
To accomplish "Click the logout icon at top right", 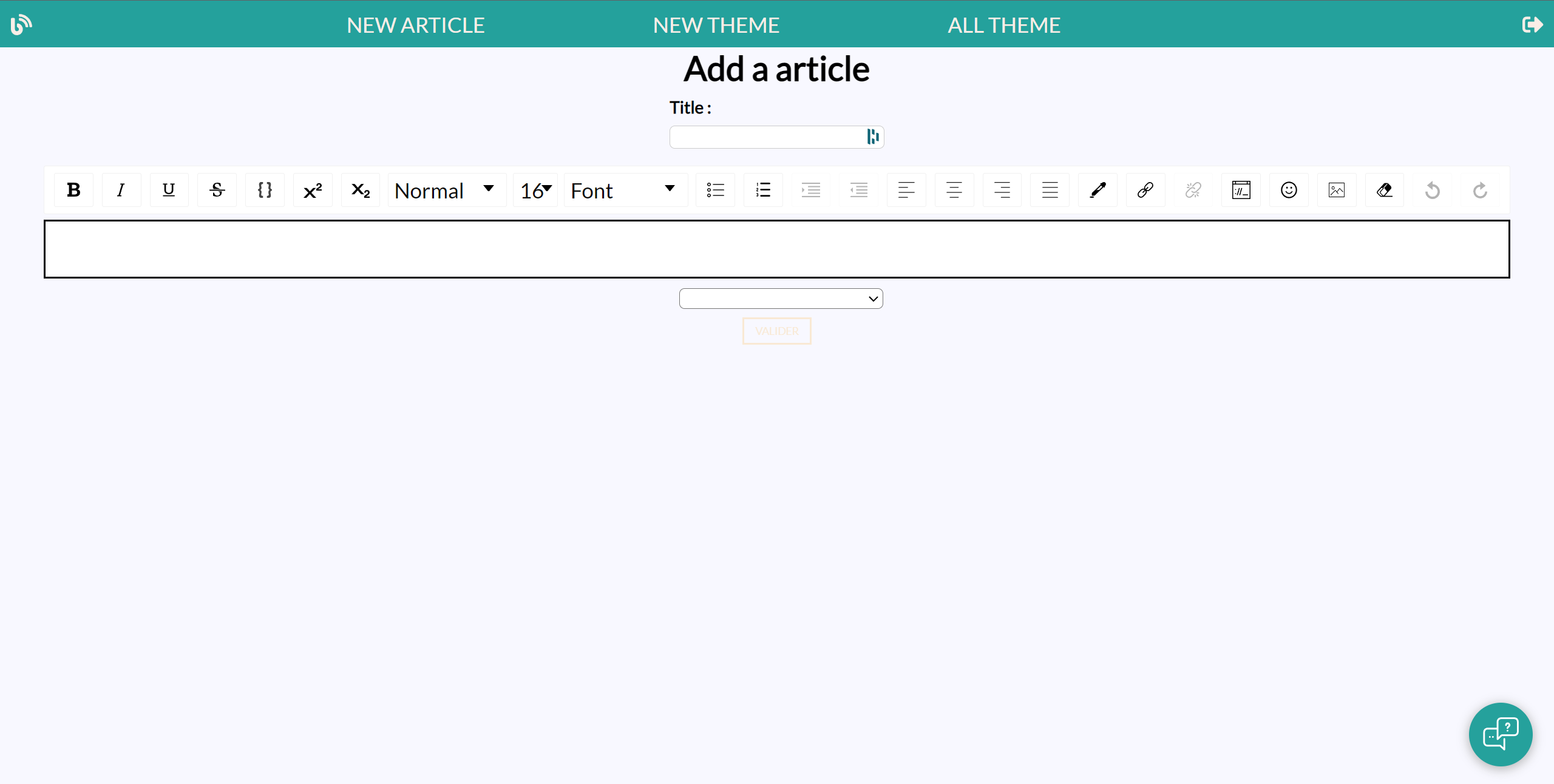I will [1533, 24].
